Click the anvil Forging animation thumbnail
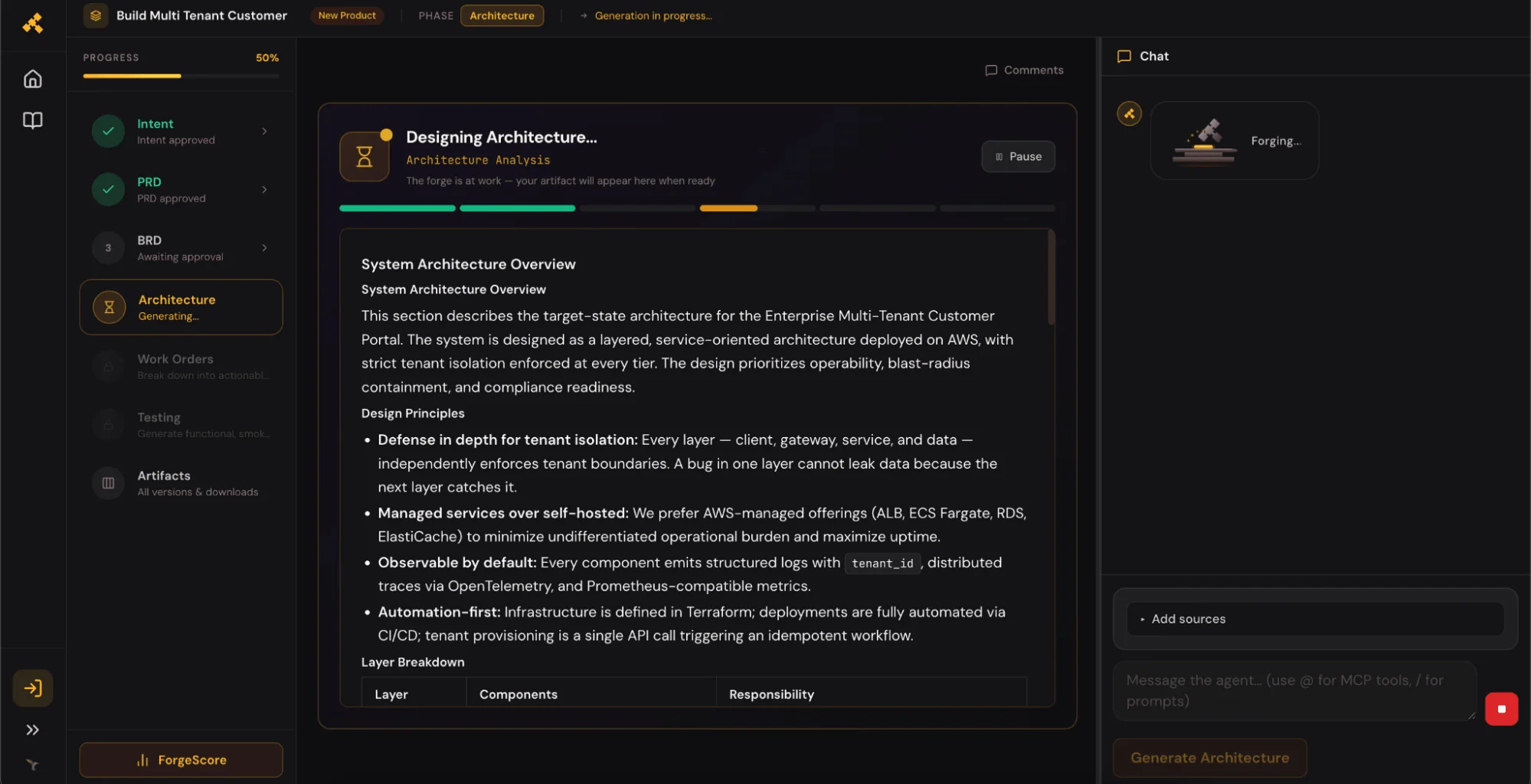The height and width of the screenshot is (784, 1531). pyautogui.click(x=1205, y=141)
